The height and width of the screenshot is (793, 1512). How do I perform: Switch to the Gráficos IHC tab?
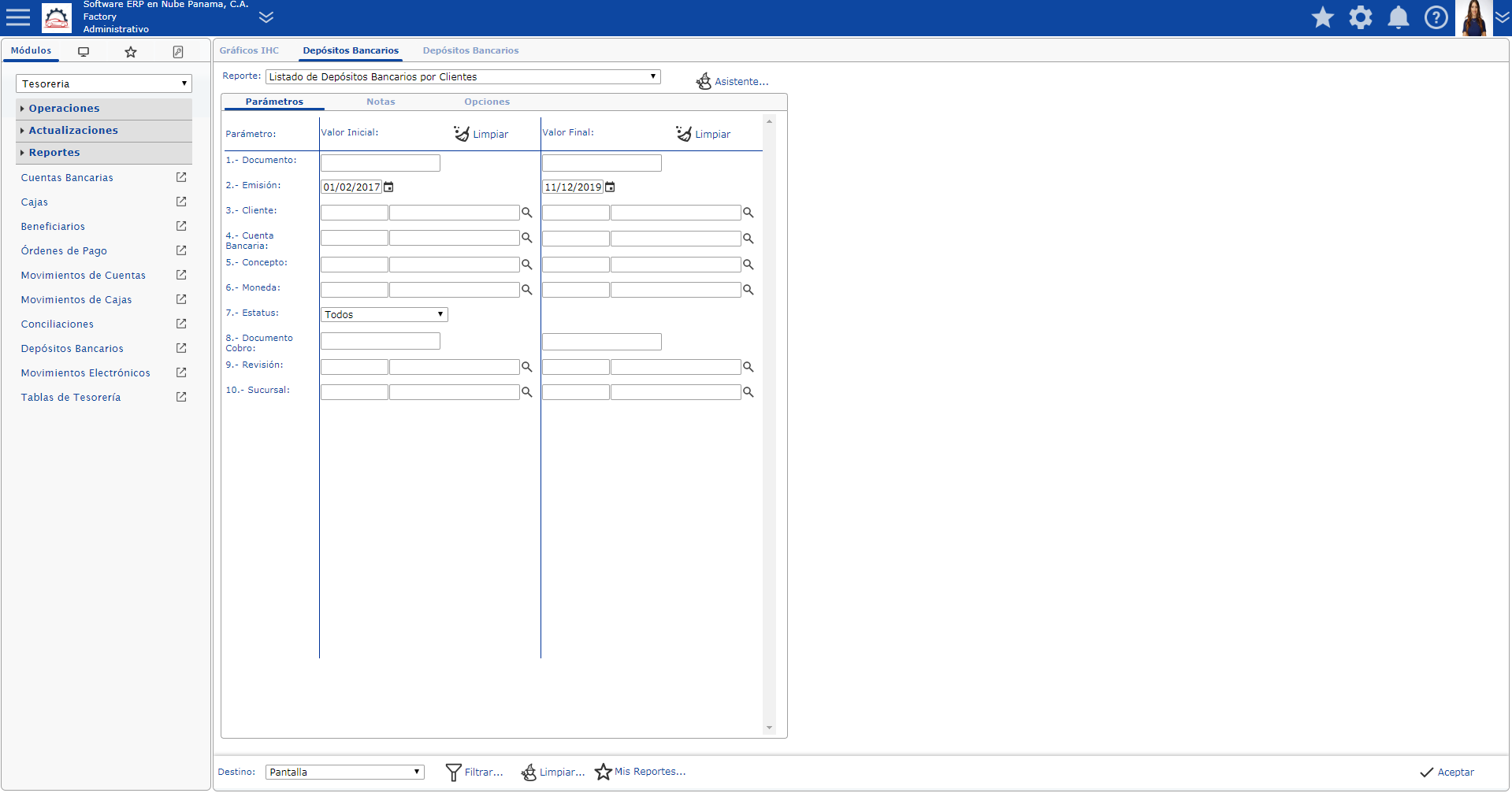(x=249, y=50)
